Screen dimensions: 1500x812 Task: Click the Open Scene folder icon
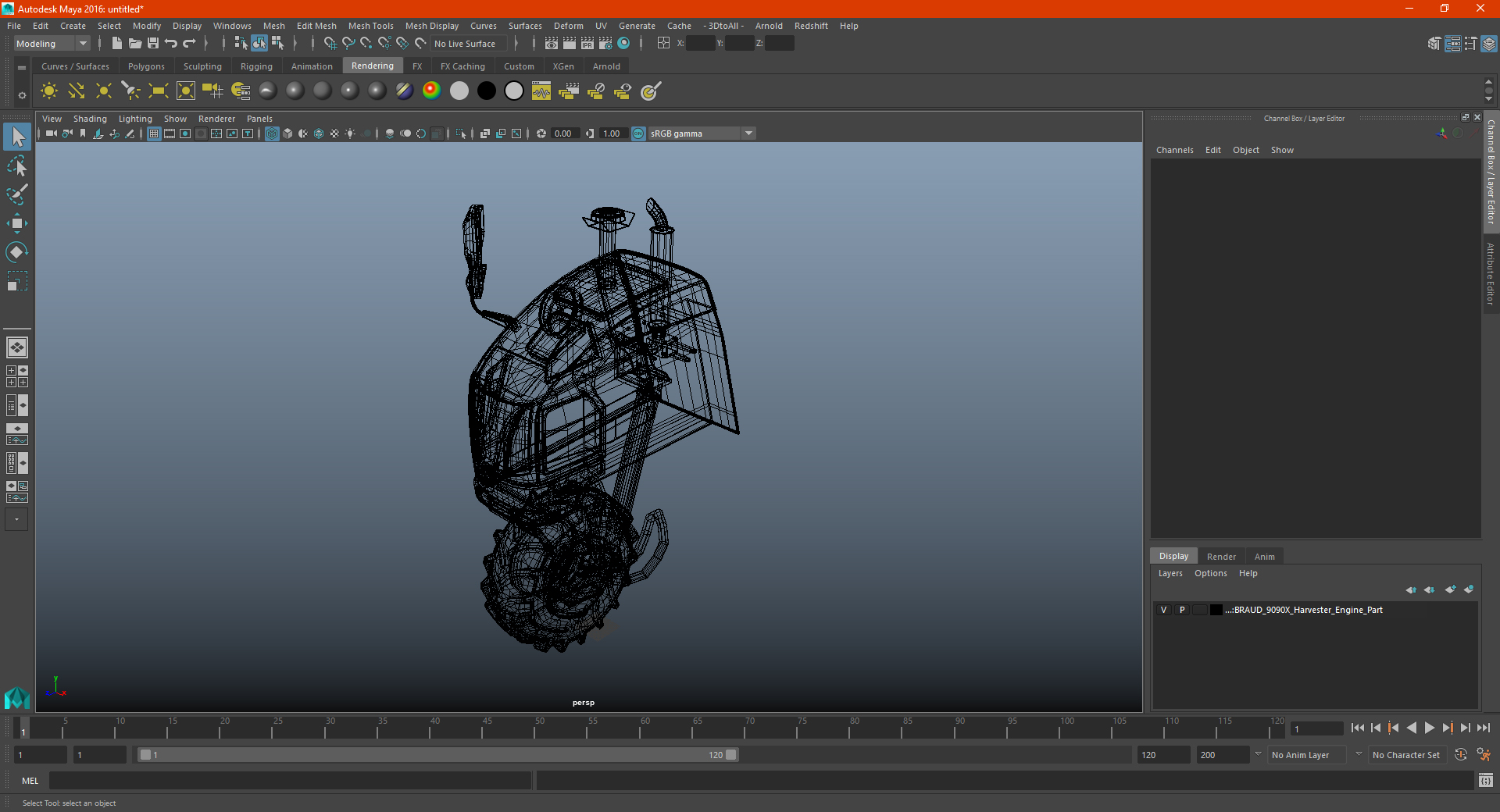tap(135, 44)
